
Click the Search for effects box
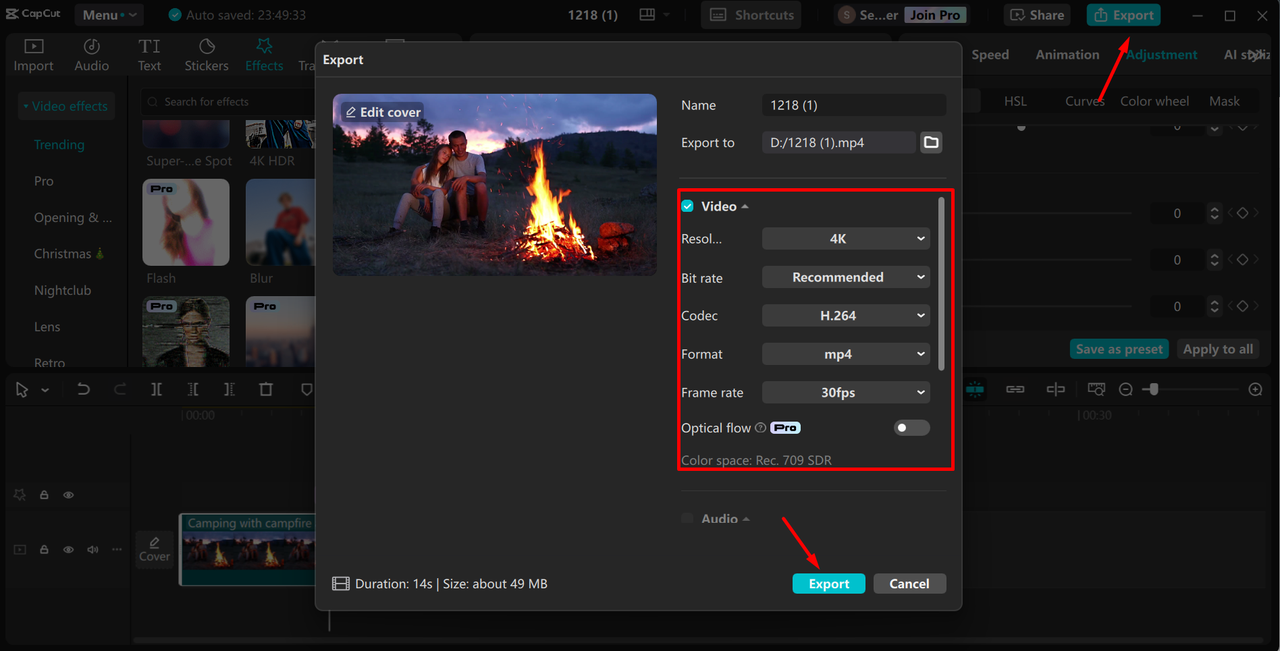coord(226,101)
